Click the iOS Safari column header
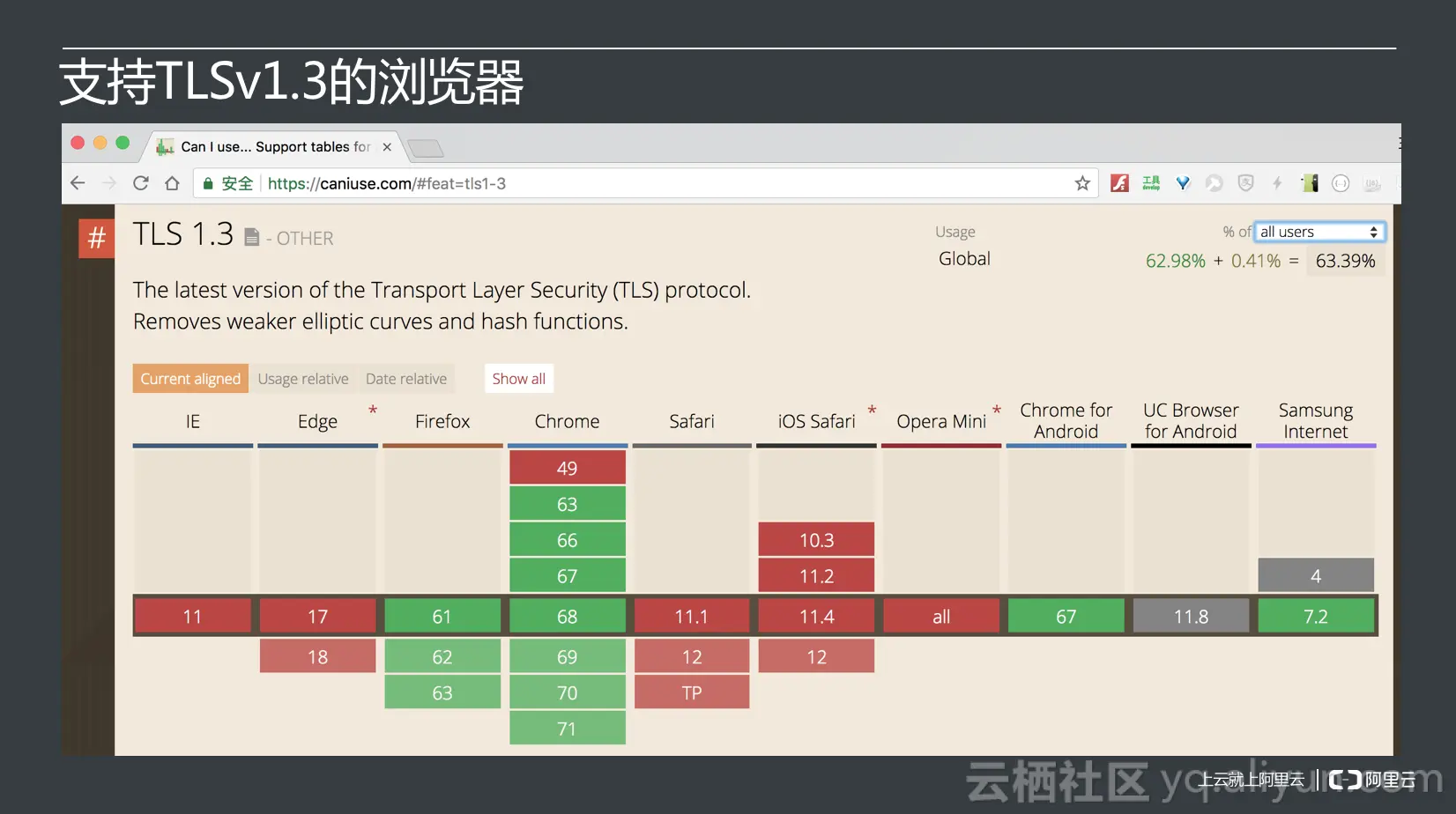The width and height of the screenshot is (1456, 814). [x=816, y=421]
